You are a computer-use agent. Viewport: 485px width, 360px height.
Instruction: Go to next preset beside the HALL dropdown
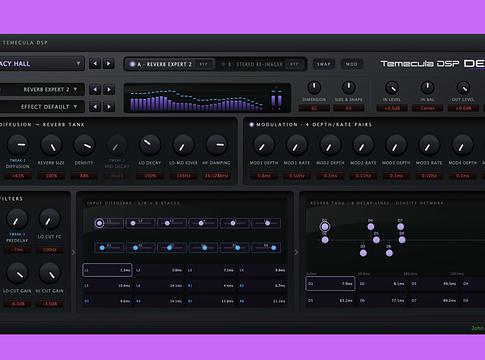click(109, 63)
